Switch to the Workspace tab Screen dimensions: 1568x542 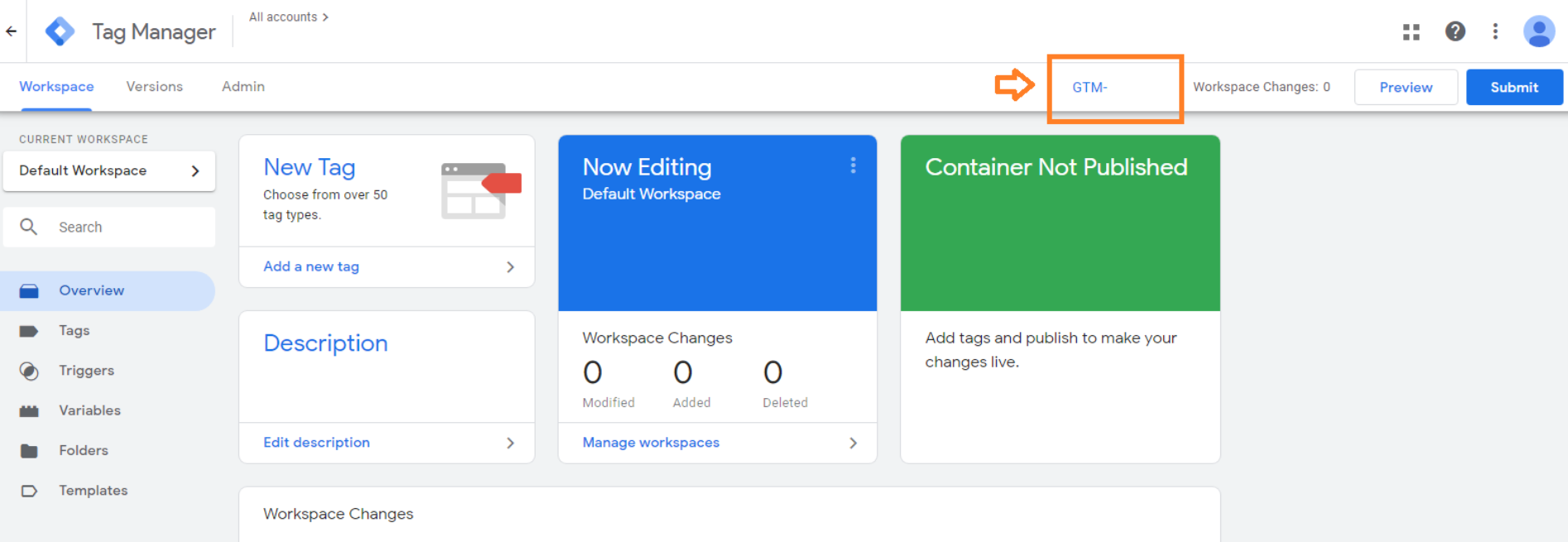pyautogui.click(x=56, y=86)
